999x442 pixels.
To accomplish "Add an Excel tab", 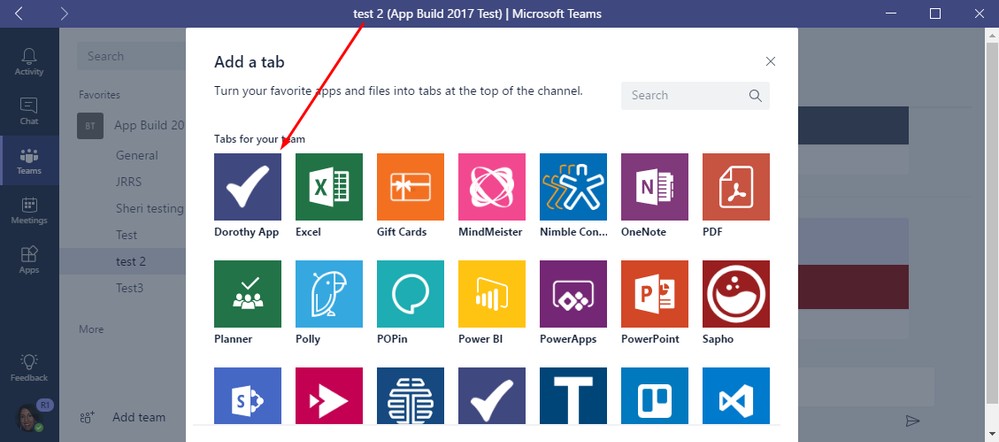I will coord(329,187).
